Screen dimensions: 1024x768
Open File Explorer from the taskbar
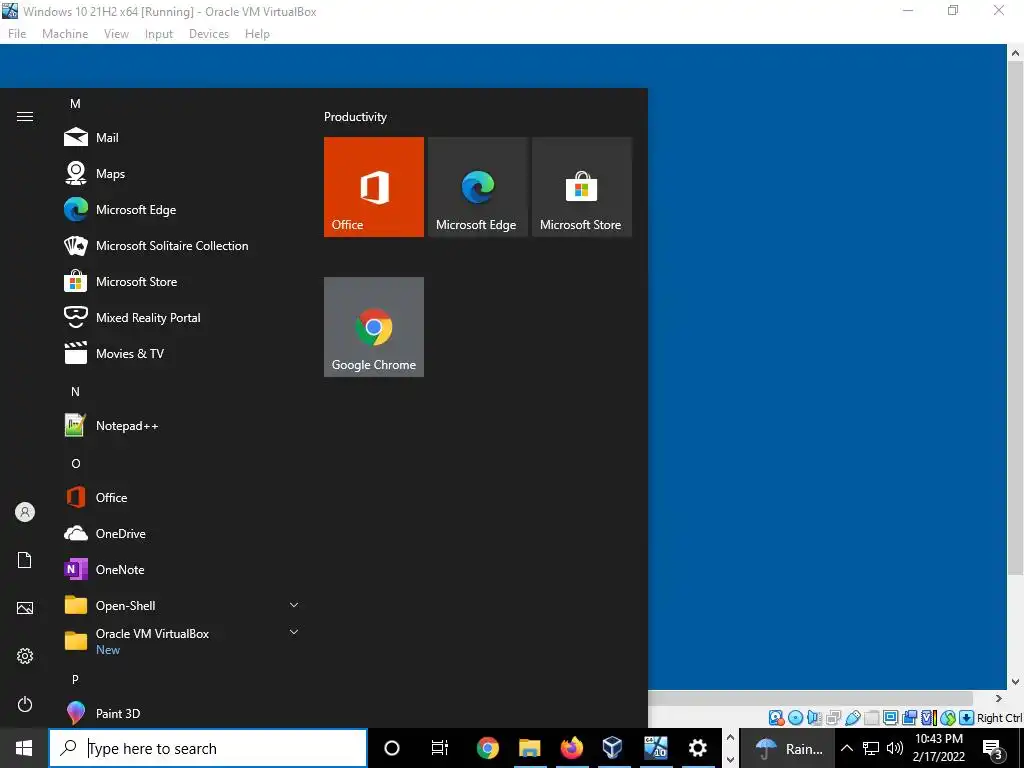530,748
